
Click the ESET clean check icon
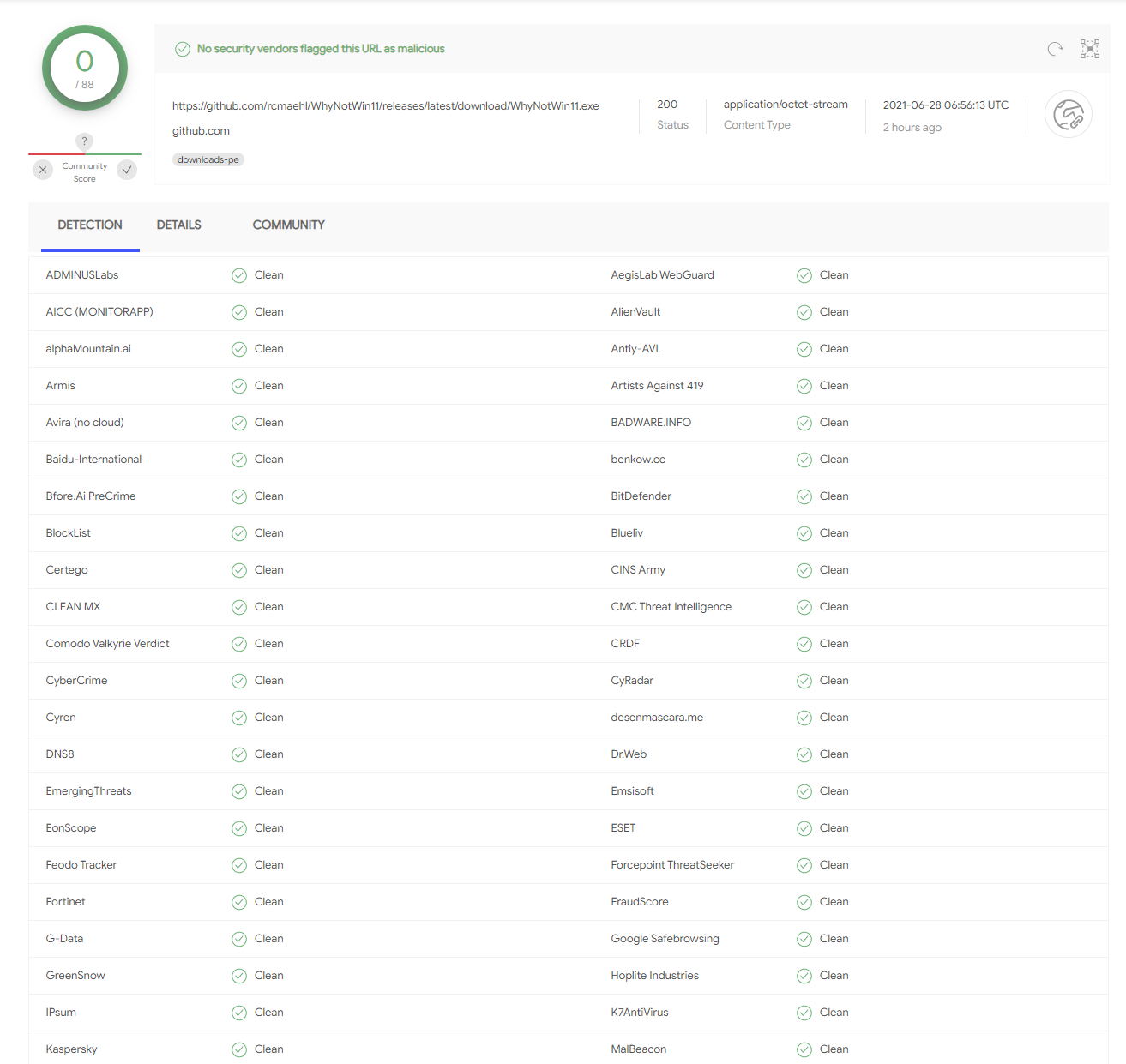(x=804, y=828)
